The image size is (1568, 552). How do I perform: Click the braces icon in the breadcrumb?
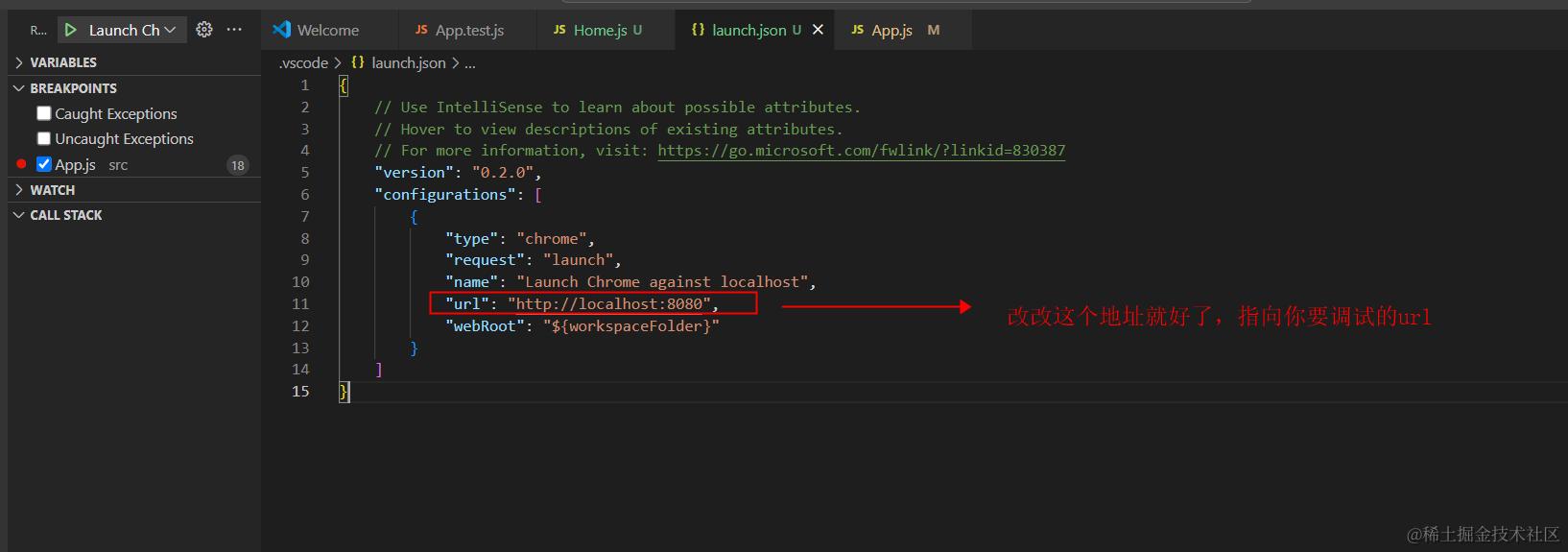(357, 62)
